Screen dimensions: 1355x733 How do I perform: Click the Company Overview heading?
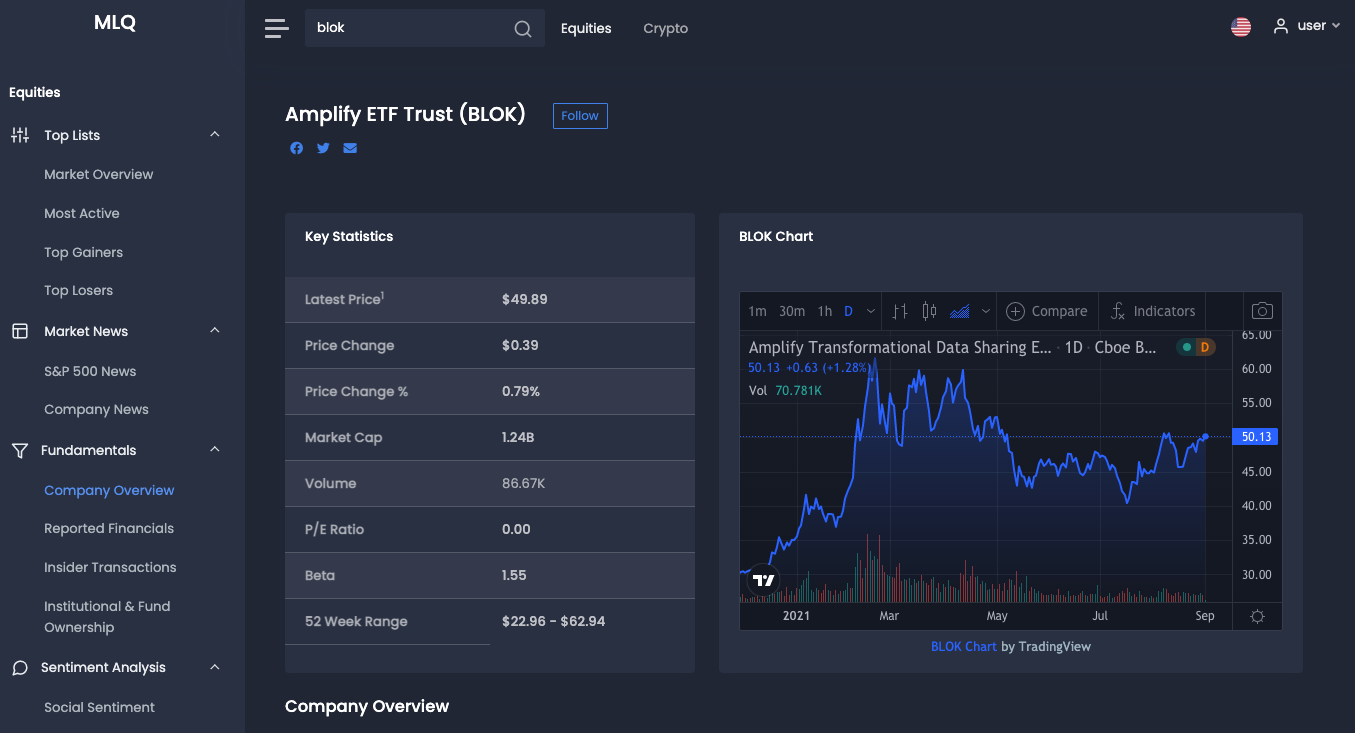(x=367, y=706)
